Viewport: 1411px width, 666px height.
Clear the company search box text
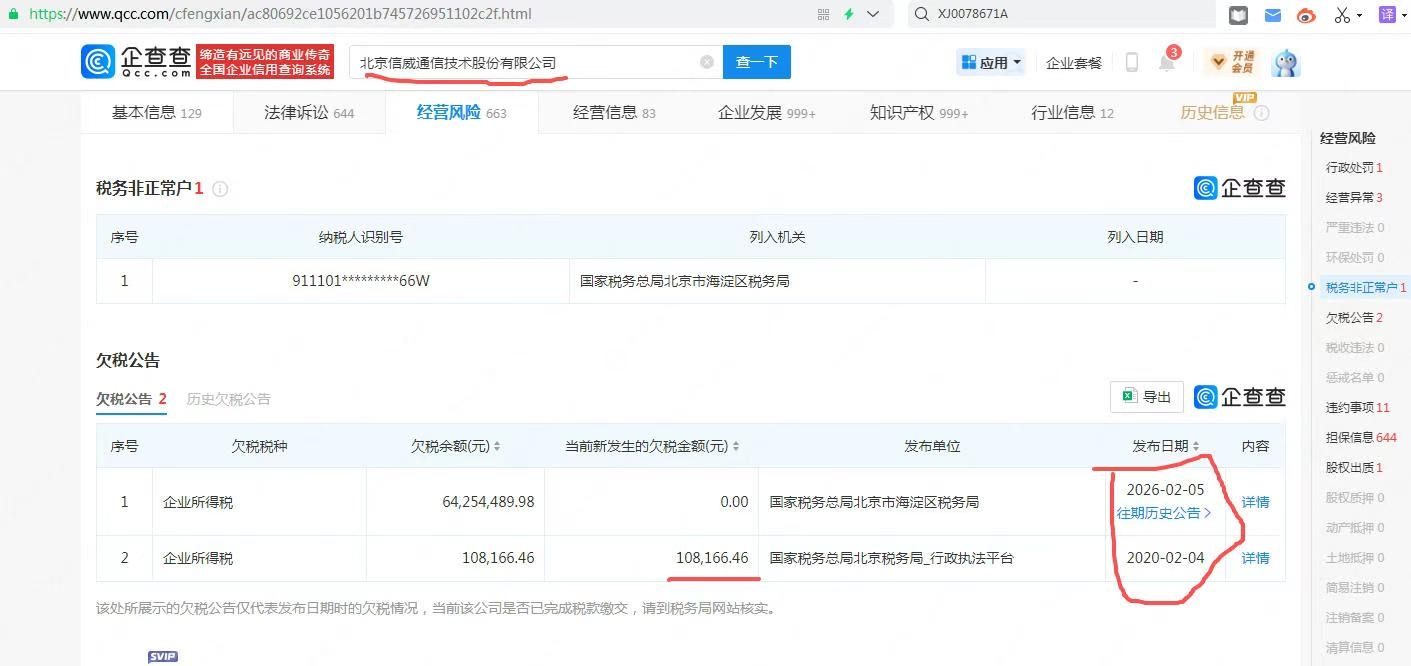[x=707, y=62]
